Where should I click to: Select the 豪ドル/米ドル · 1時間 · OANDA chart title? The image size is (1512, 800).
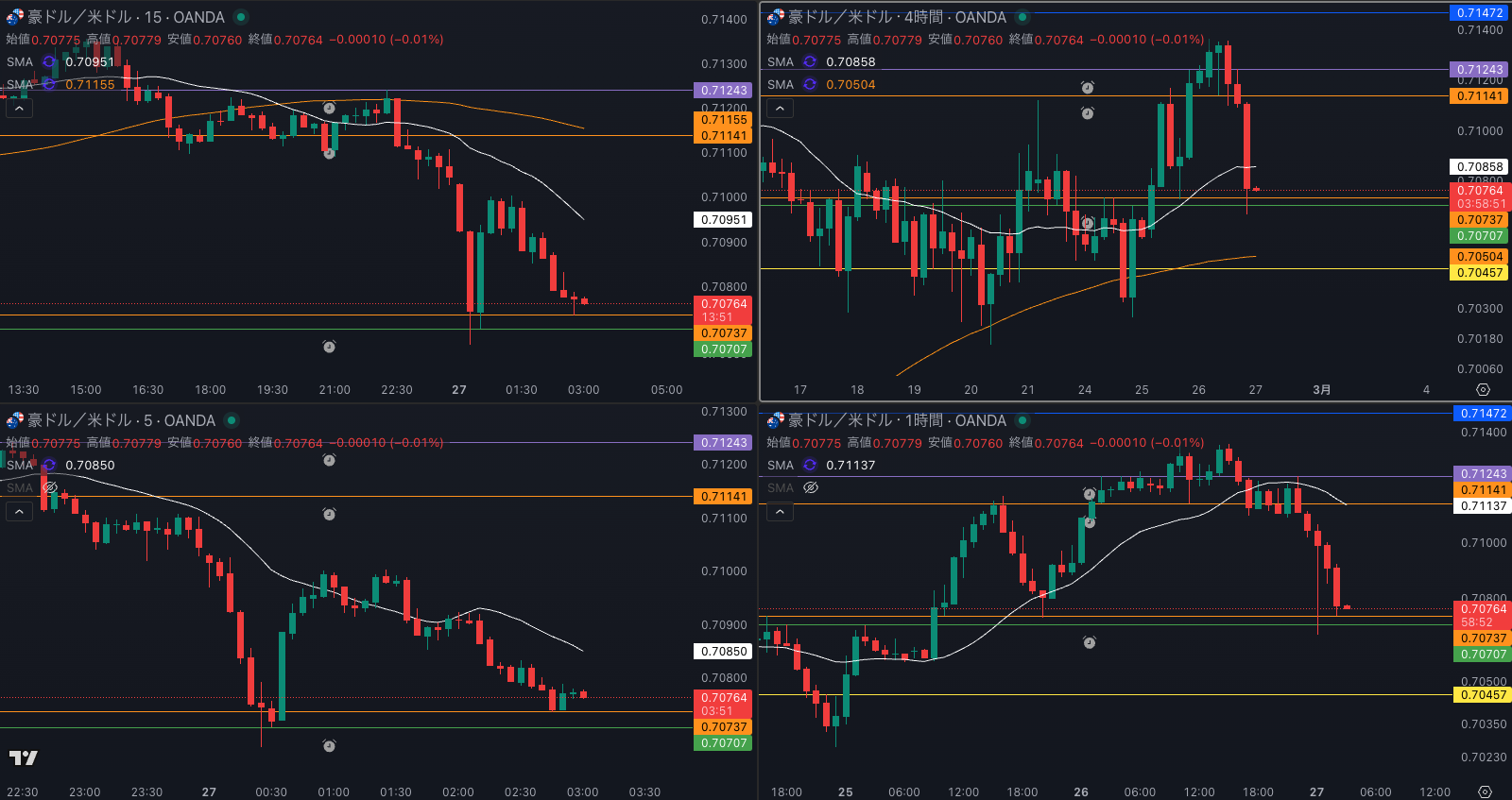pos(896,420)
